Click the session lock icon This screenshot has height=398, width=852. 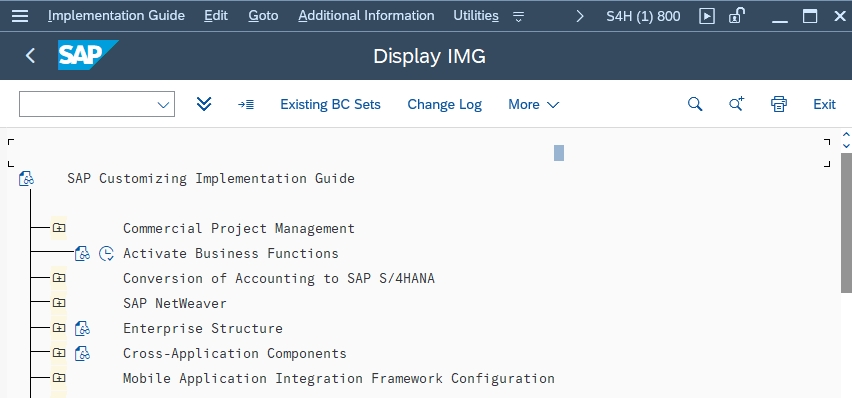click(x=736, y=16)
